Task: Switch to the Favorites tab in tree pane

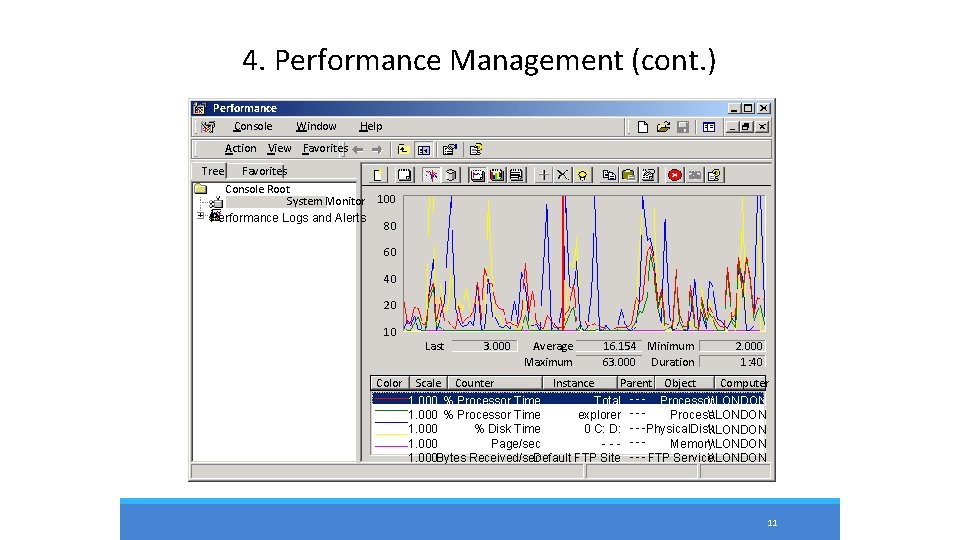Action: [x=264, y=171]
